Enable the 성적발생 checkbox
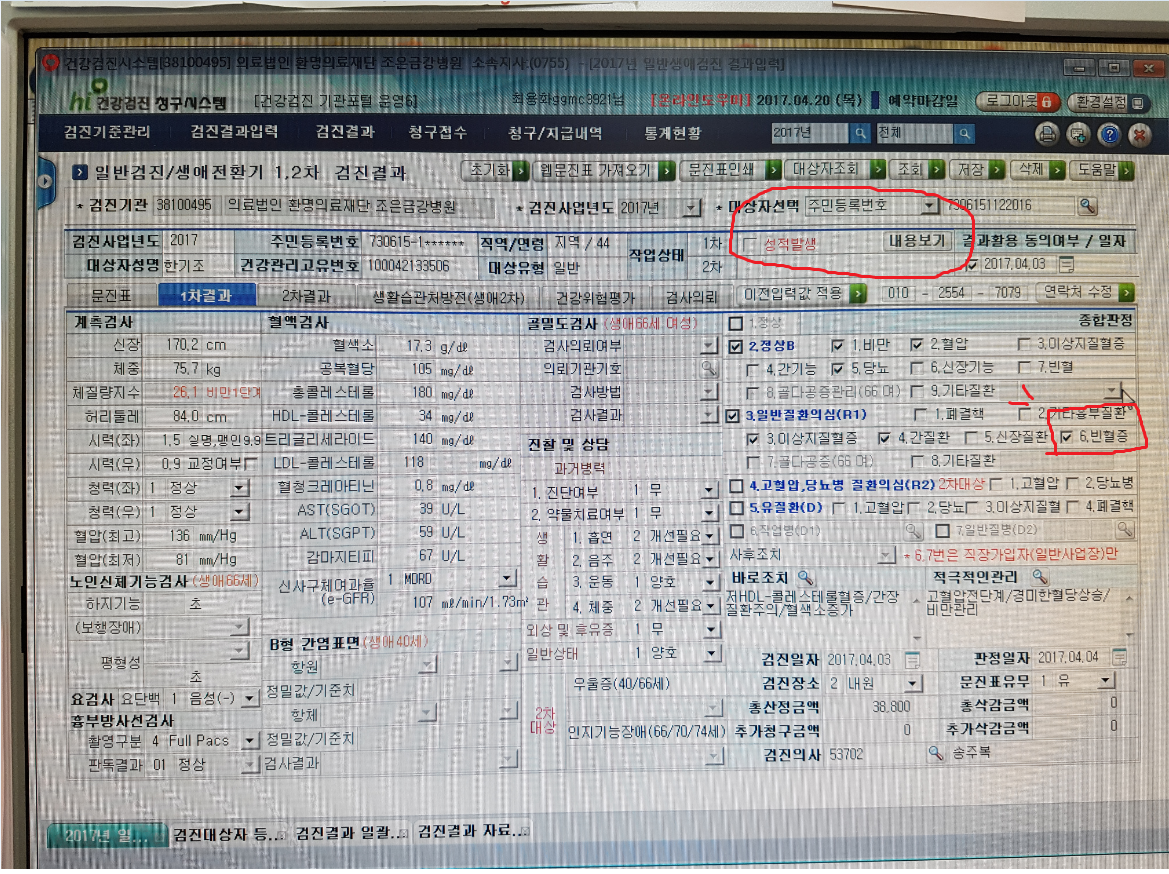 749,244
